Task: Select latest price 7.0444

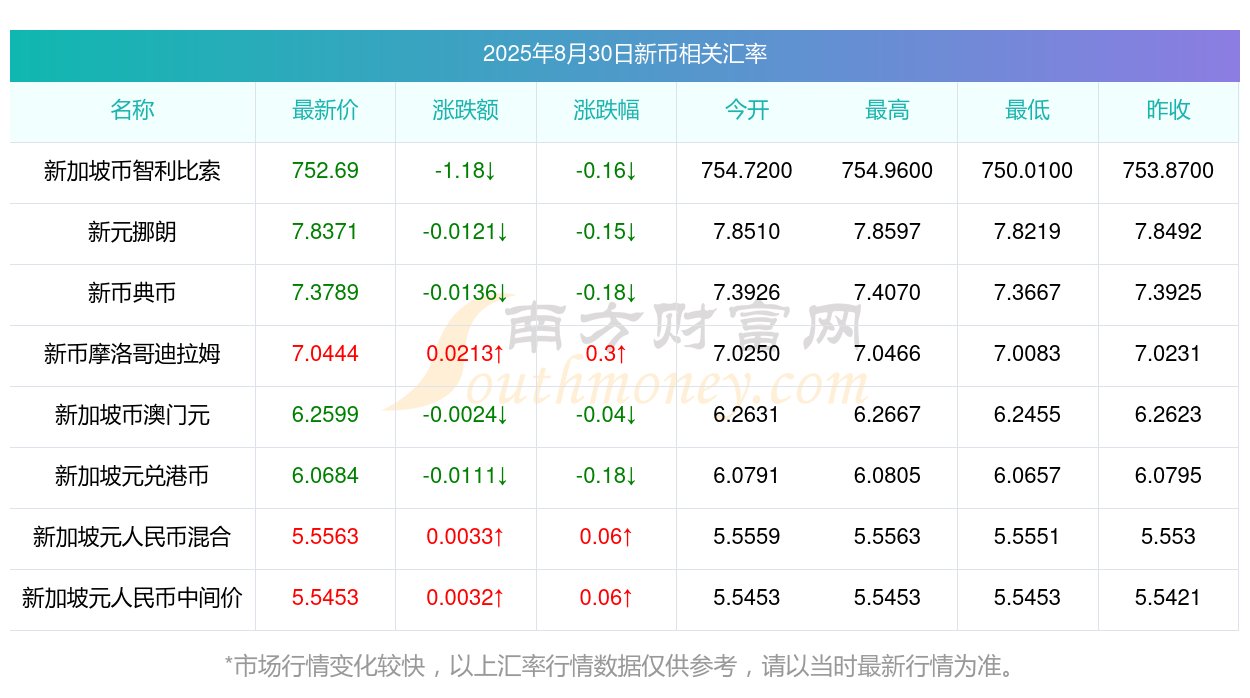Action: click(325, 354)
